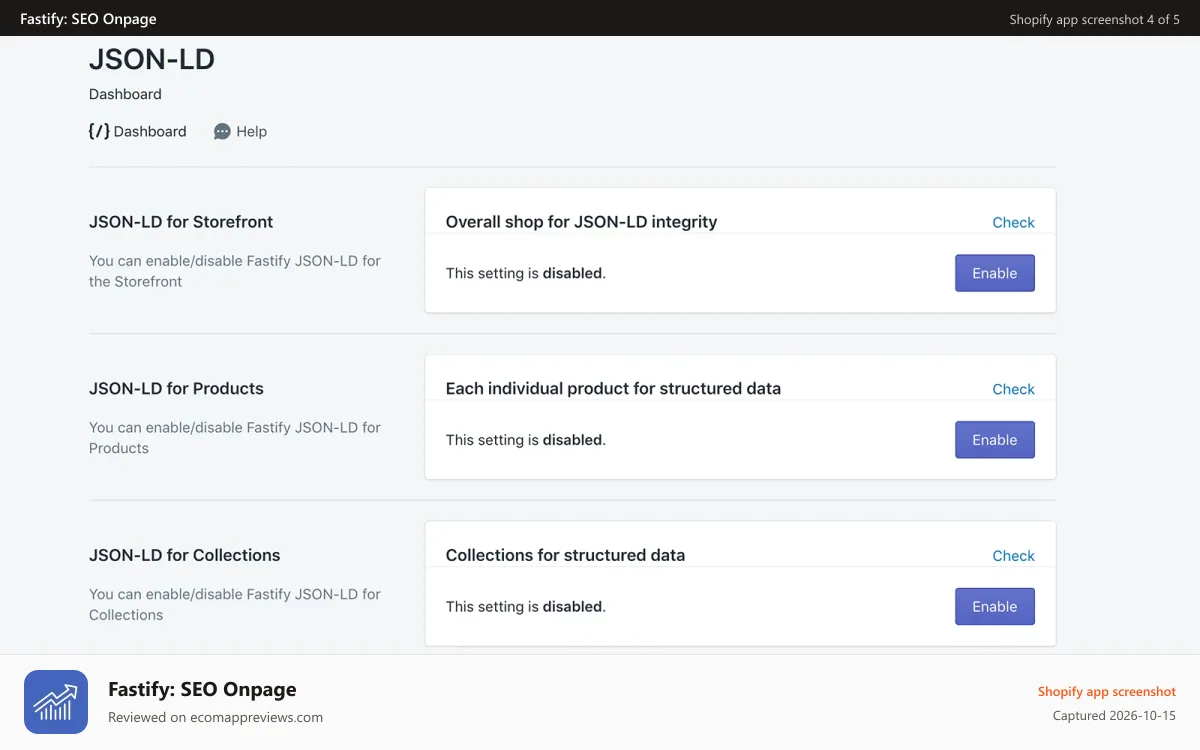Click Check link for individual product data

click(x=1013, y=389)
